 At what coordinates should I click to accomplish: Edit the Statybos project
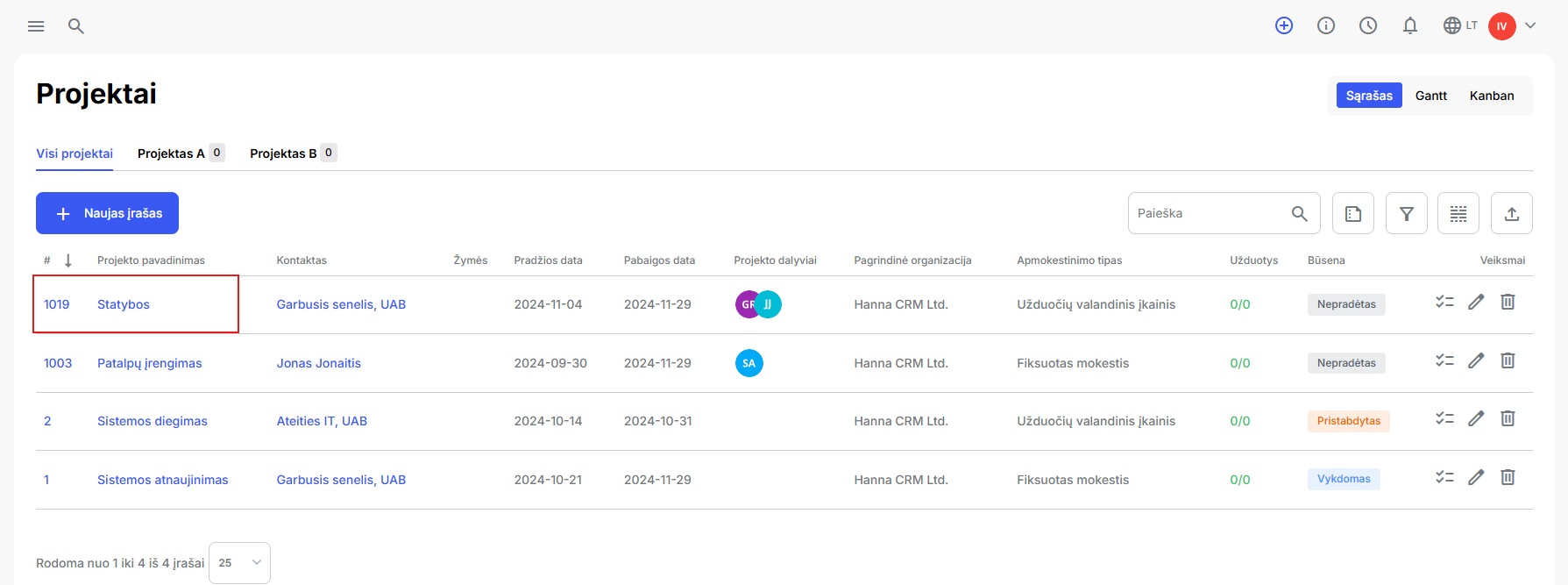point(1476,302)
